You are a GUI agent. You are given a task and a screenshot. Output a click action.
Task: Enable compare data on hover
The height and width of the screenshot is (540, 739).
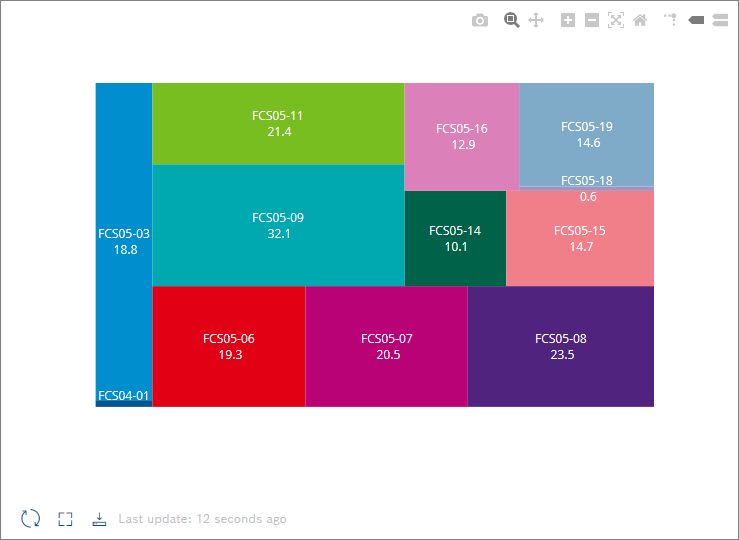720,20
